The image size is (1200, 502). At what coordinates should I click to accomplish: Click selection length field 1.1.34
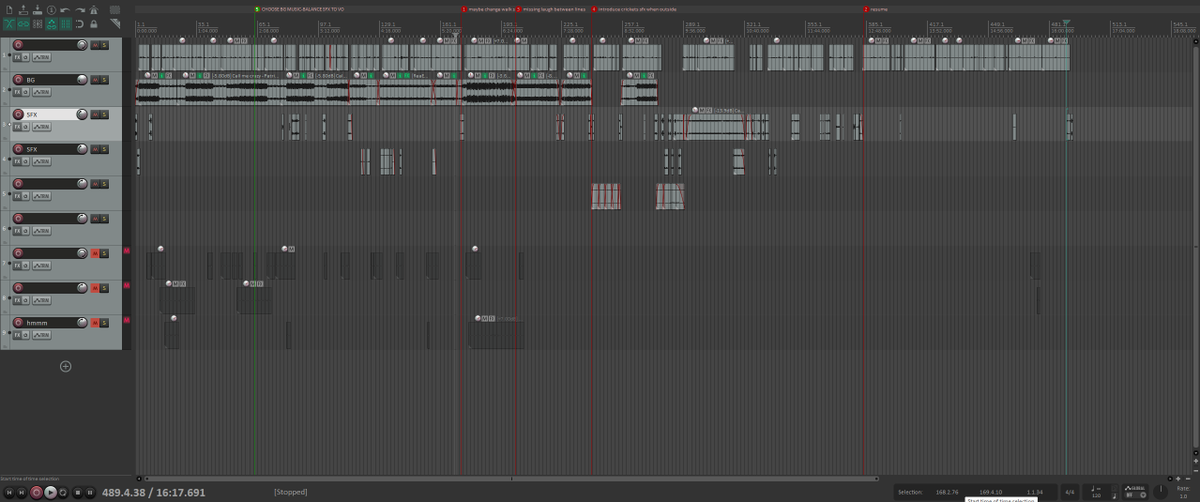1035,492
